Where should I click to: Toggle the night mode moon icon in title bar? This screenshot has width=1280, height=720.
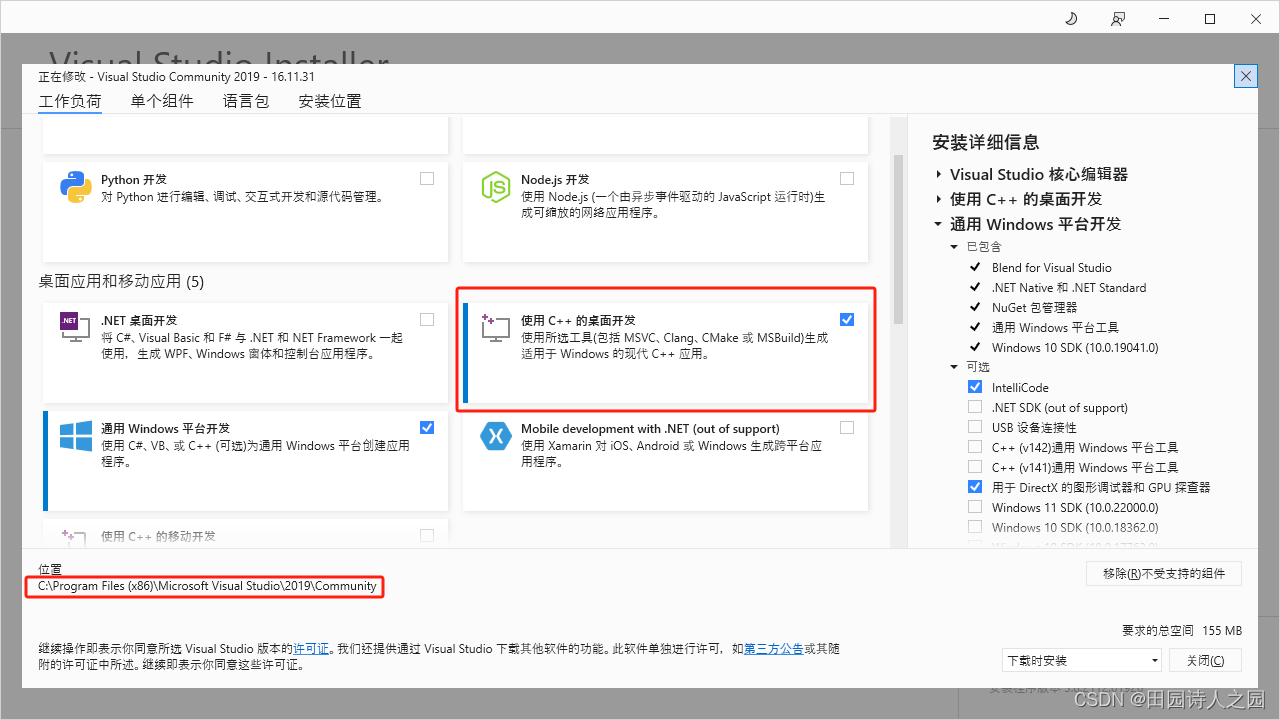[x=1070, y=19]
